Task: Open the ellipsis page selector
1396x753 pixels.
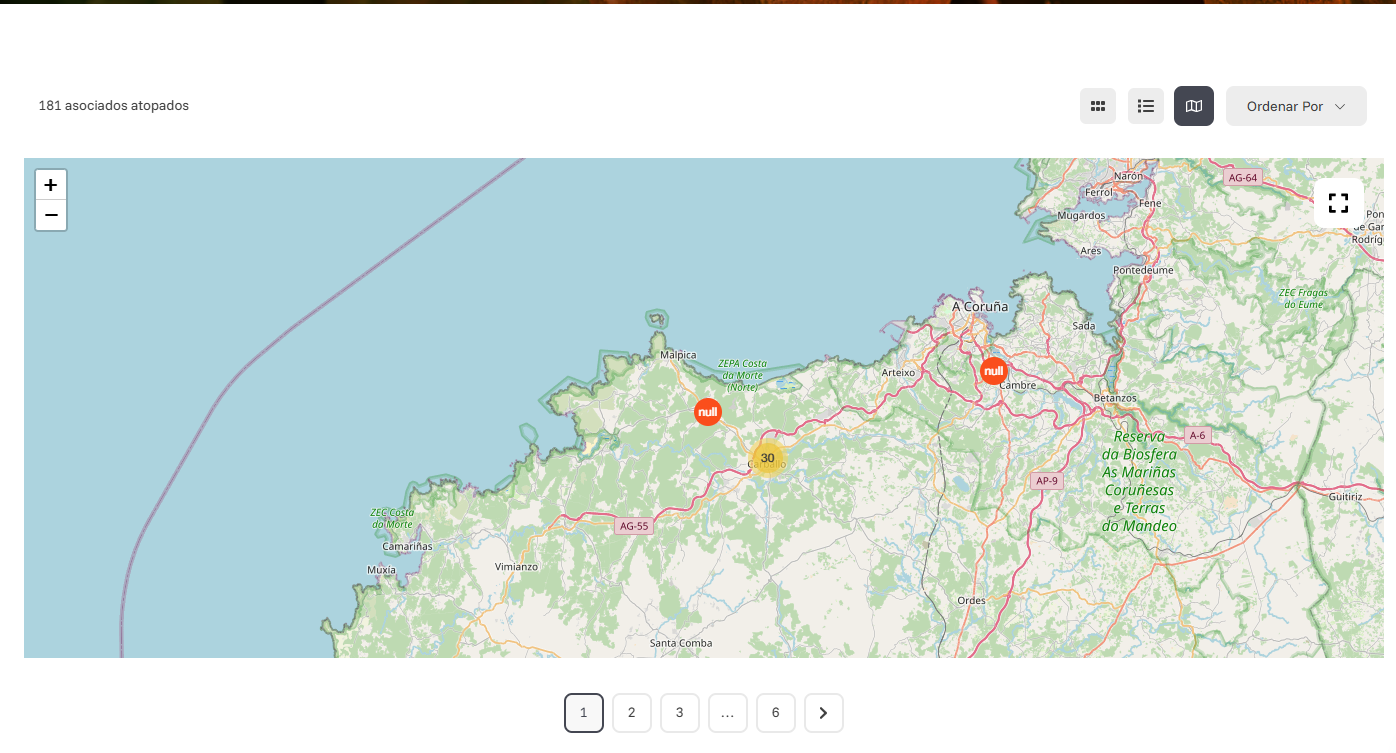Action: (x=728, y=713)
